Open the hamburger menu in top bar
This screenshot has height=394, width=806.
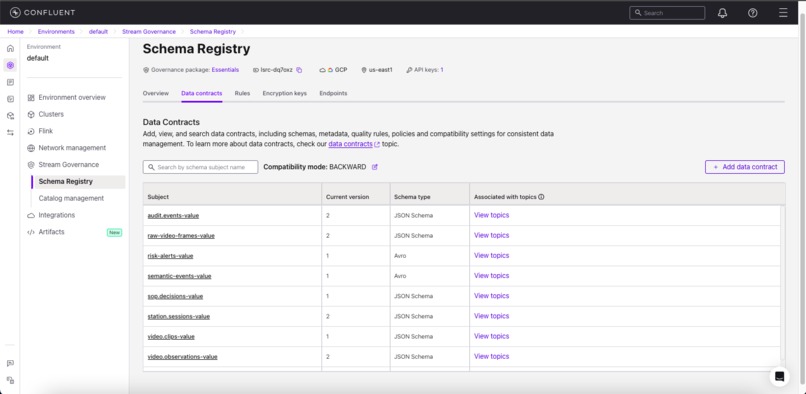tap(783, 13)
